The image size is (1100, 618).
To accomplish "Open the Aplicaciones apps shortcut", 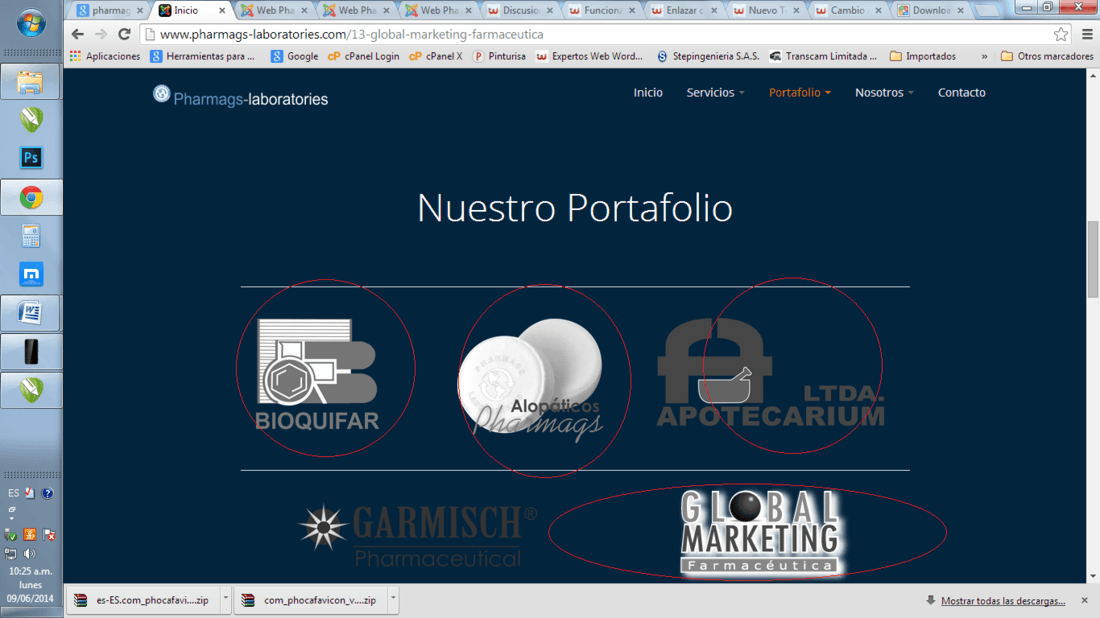I will pyautogui.click(x=105, y=56).
